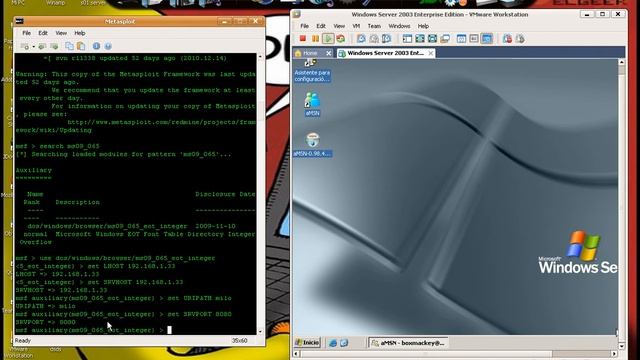The image size is (640, 360).
Task: Power off the VM with red stop icon
Action: (x=302, y=38)
